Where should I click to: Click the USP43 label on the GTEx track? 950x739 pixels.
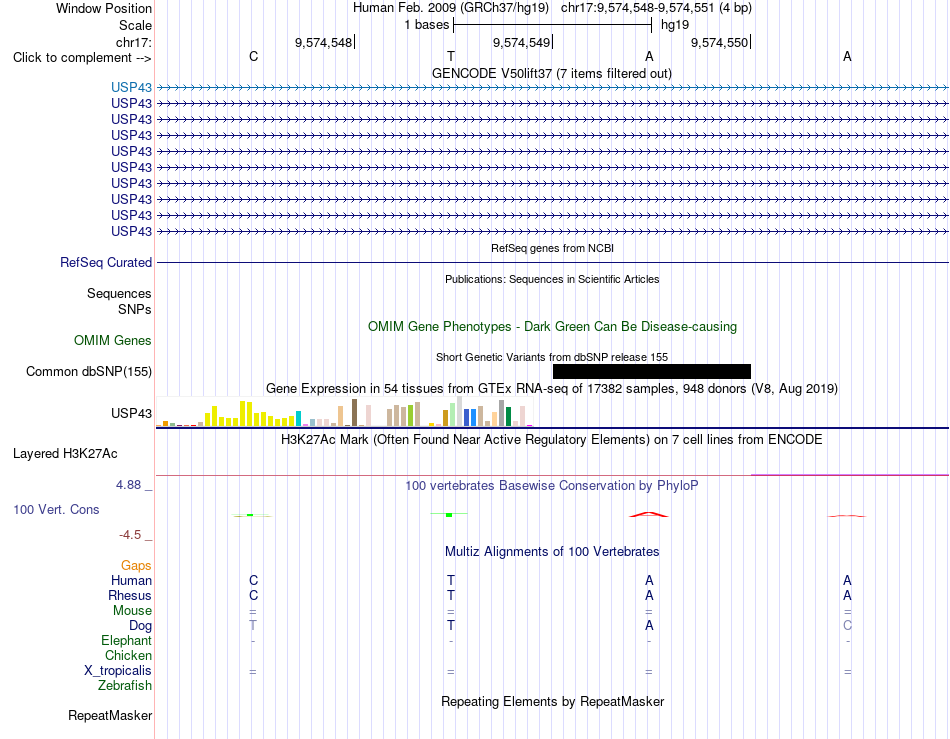click(131, 413)
